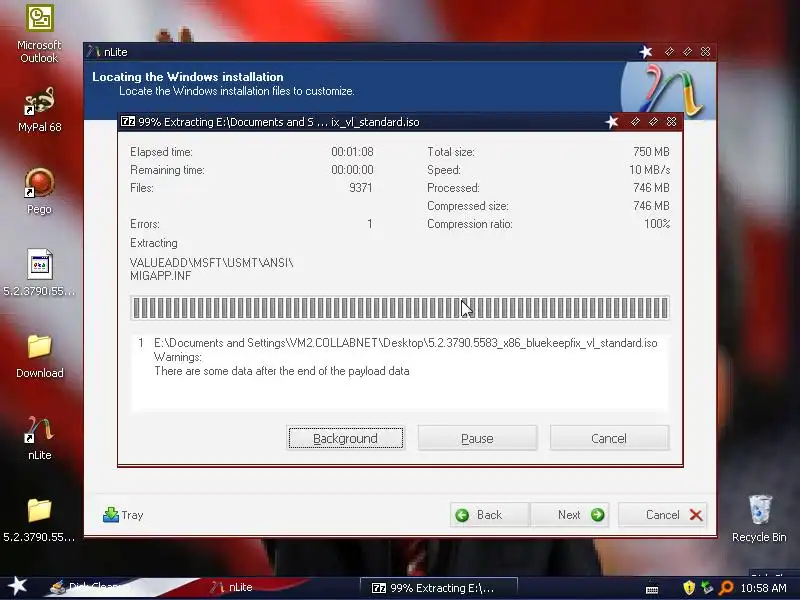Click the 7z icon in extraction title bar
Screen dimensions: 800x600
(128, 121)
